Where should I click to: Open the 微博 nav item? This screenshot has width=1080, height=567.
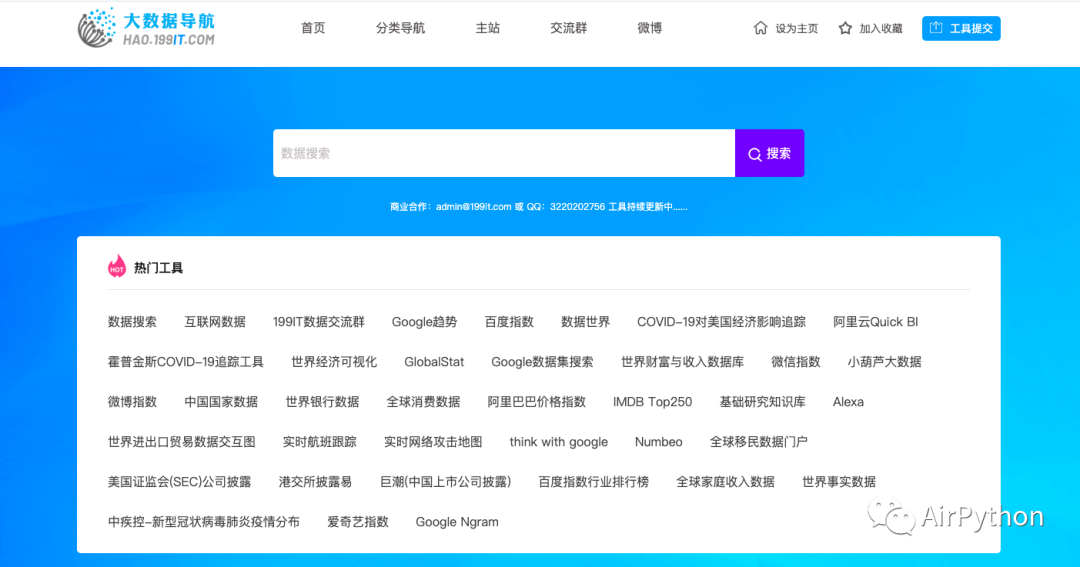650,28
